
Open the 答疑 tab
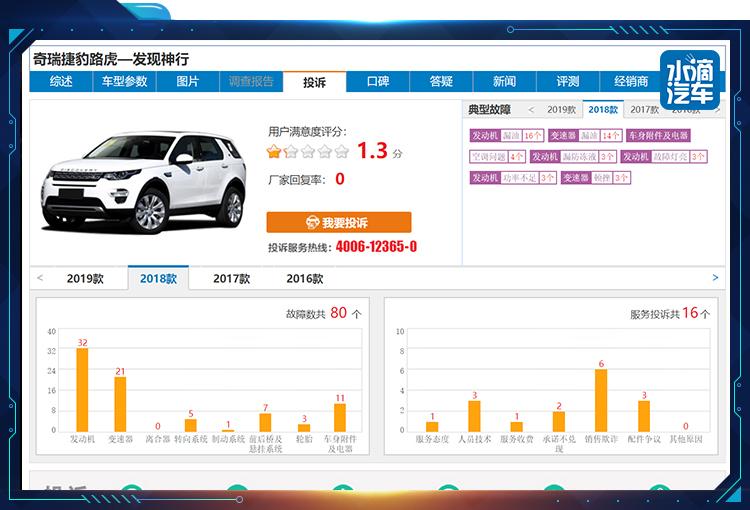coord(441,81)
